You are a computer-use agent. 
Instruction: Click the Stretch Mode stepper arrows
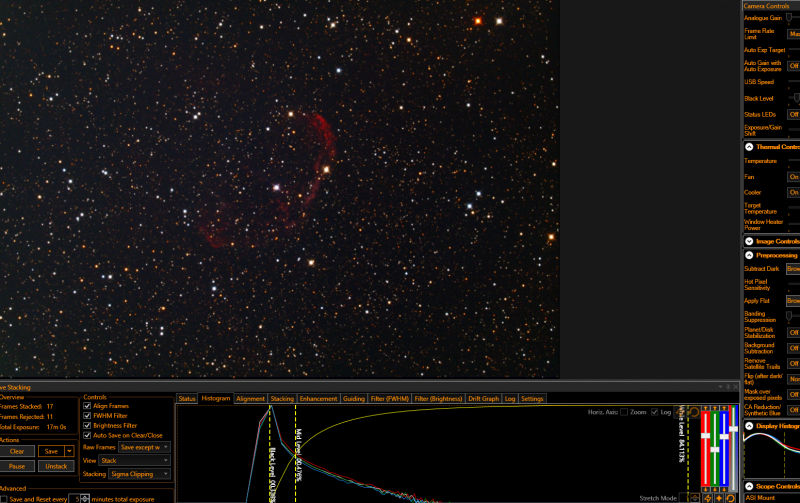pyautogui.click(x=695, y=498)
